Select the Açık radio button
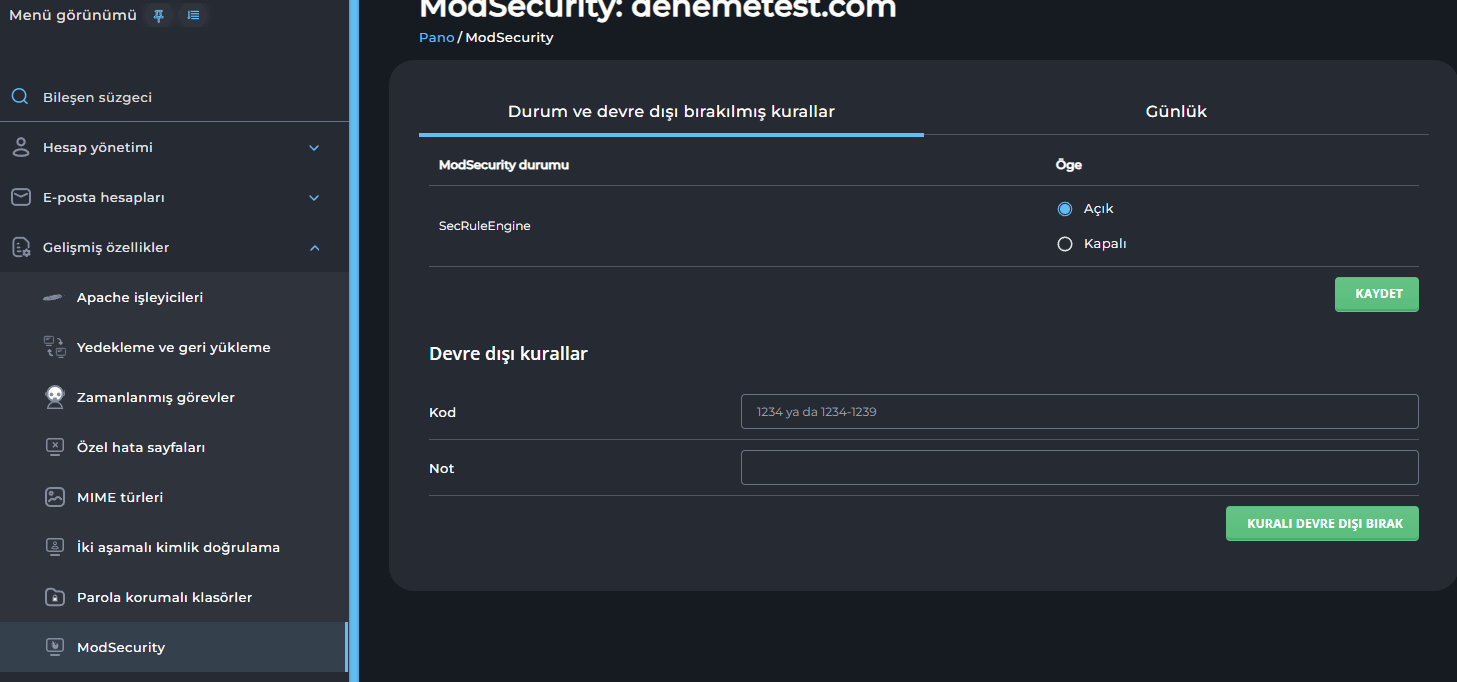The width and height of the screenshot is (1457, 682). click(x=1065, y=209)
